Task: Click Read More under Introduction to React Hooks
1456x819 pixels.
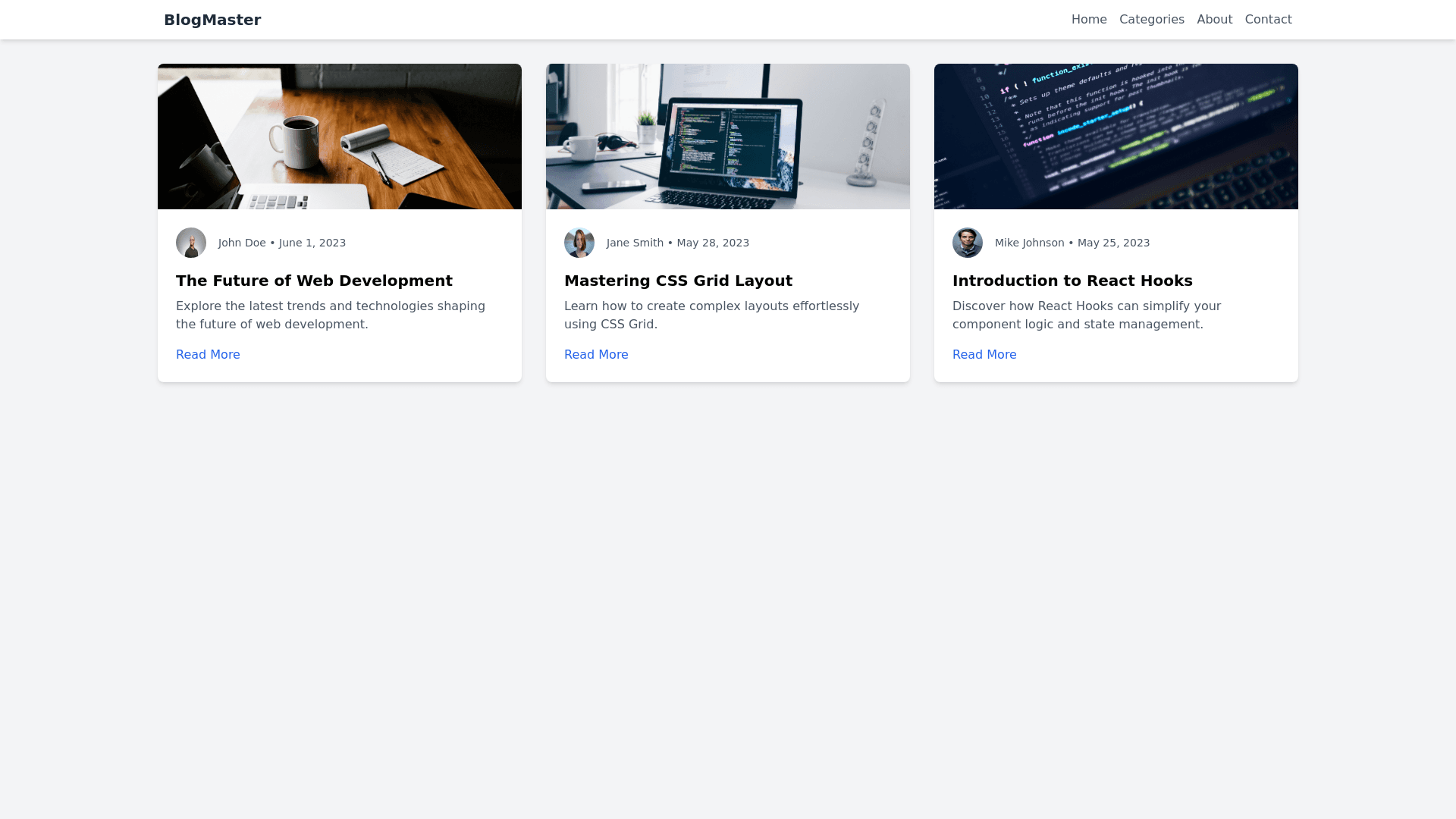Action: point(984,354)
